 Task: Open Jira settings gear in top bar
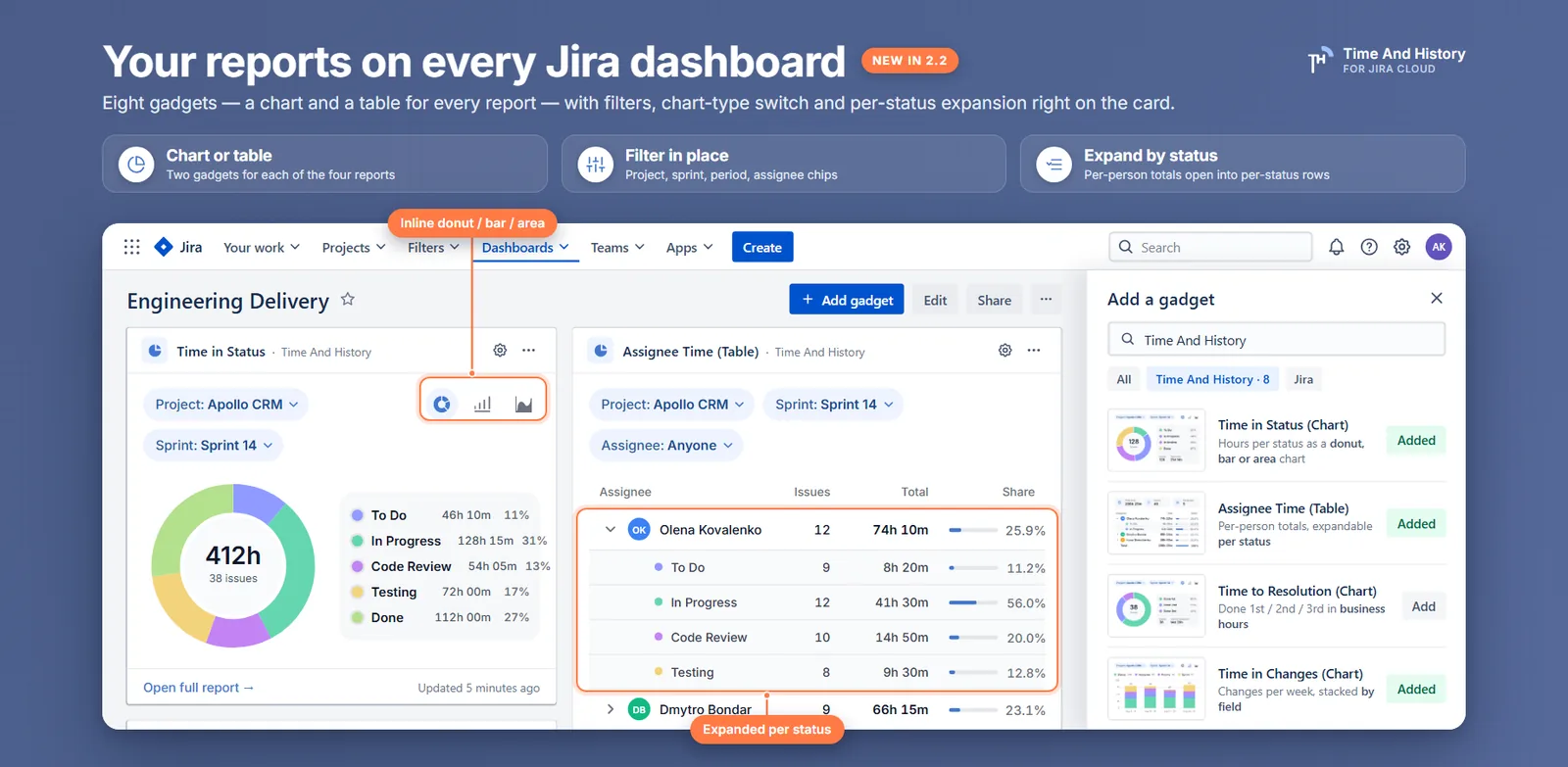(1402, 247)
